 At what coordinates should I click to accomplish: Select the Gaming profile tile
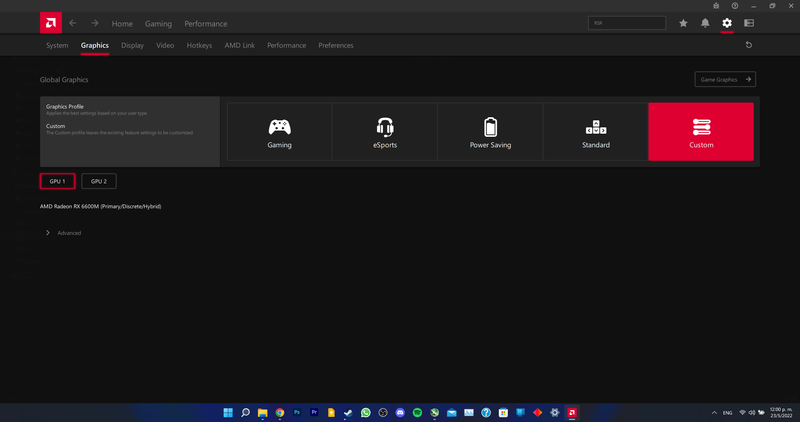(280, 132)
